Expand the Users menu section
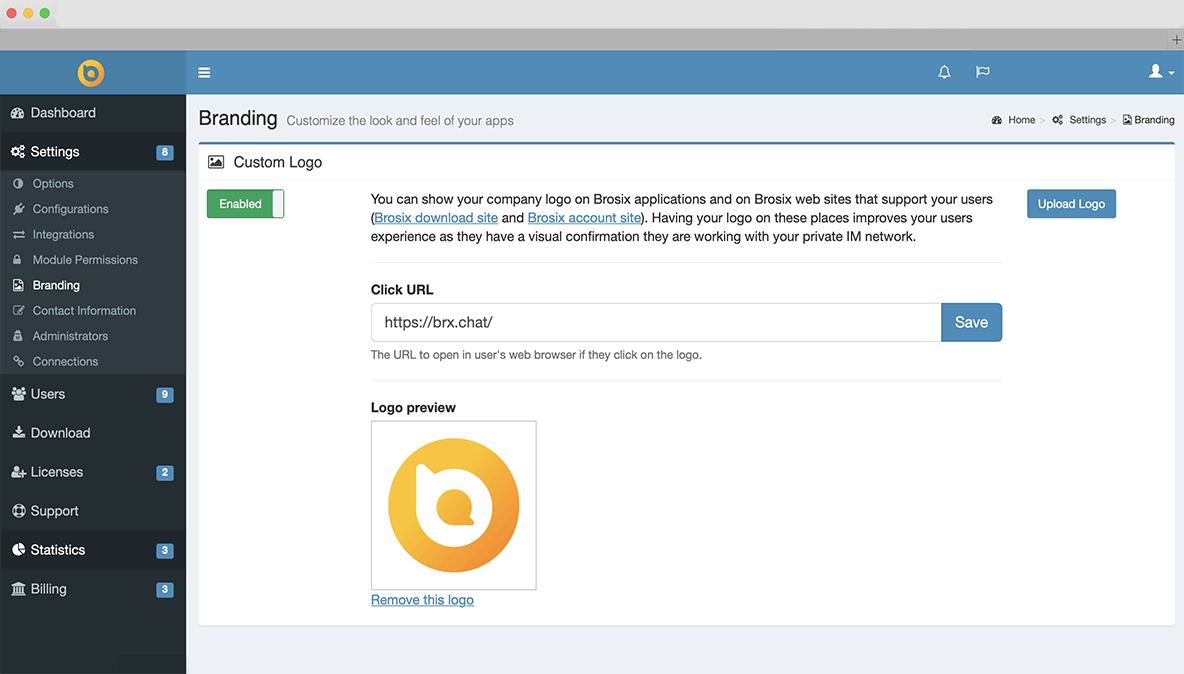1184x674 pixels. (x=93, y=394)
